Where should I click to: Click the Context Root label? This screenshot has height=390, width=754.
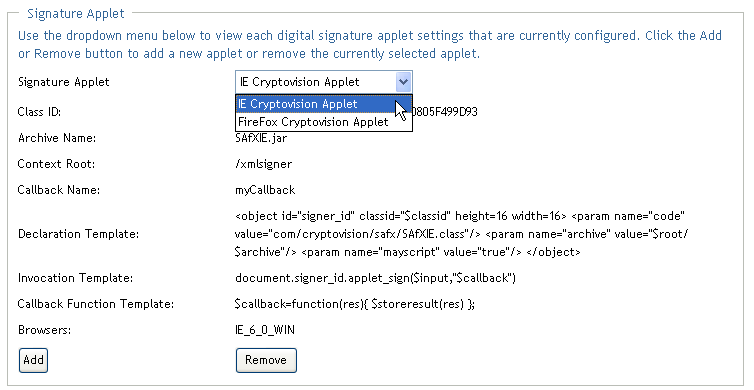(x=56, y=164)
